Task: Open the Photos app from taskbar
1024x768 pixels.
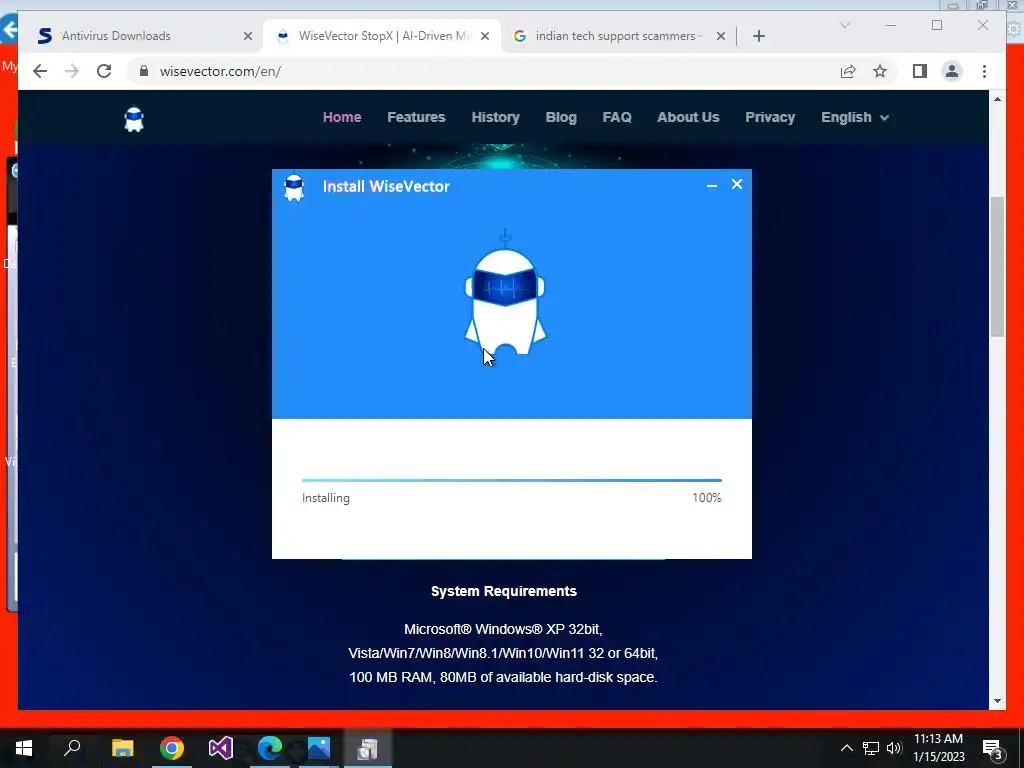Action: point(319,748)
